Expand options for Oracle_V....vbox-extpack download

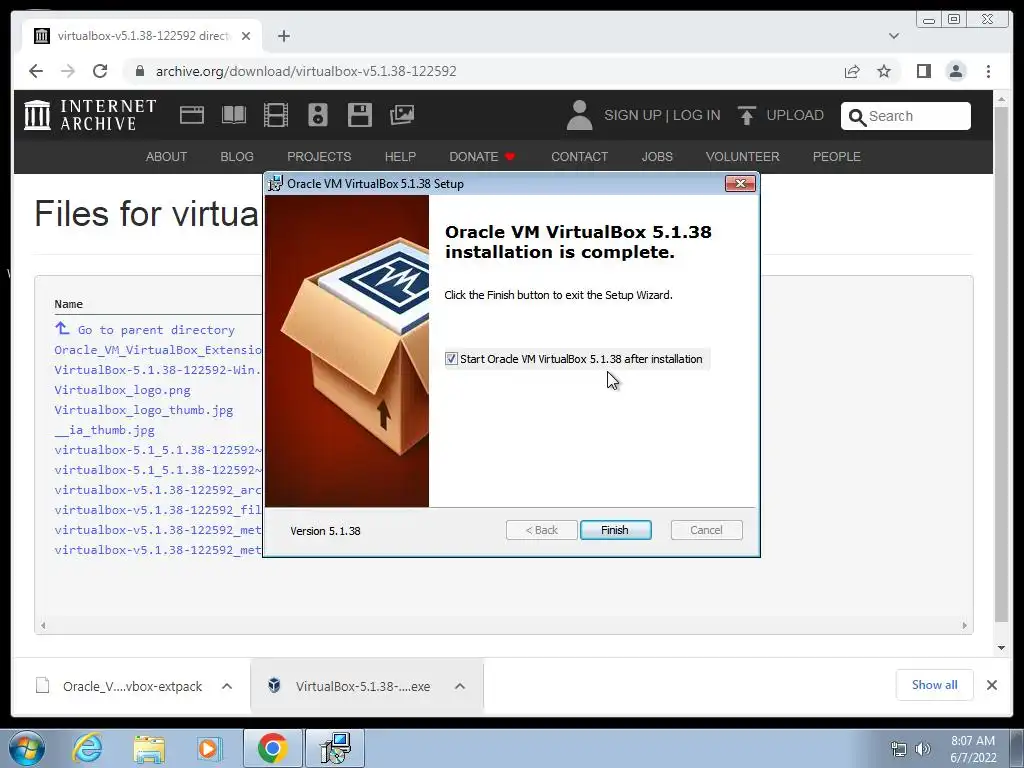tap(227, 686)
